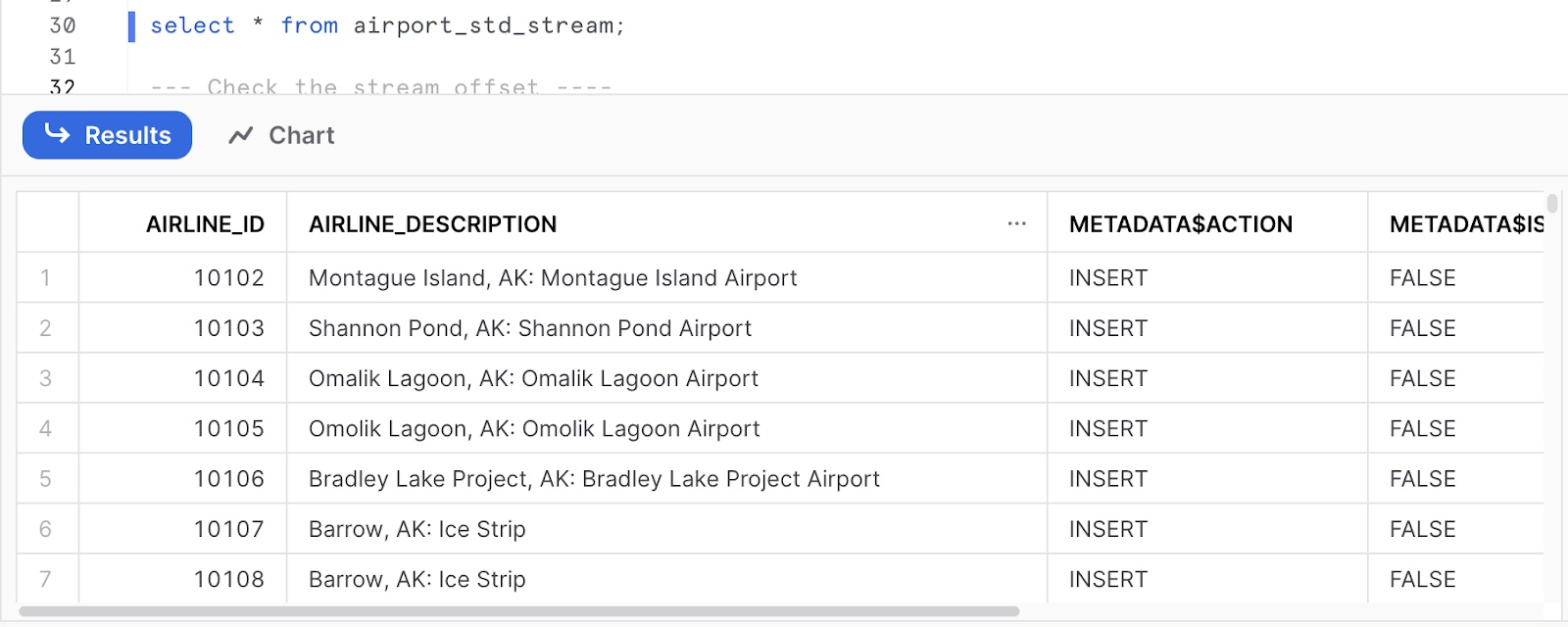Click the AIRLINE_DESCRIPTION column header

tap(432, 224)
